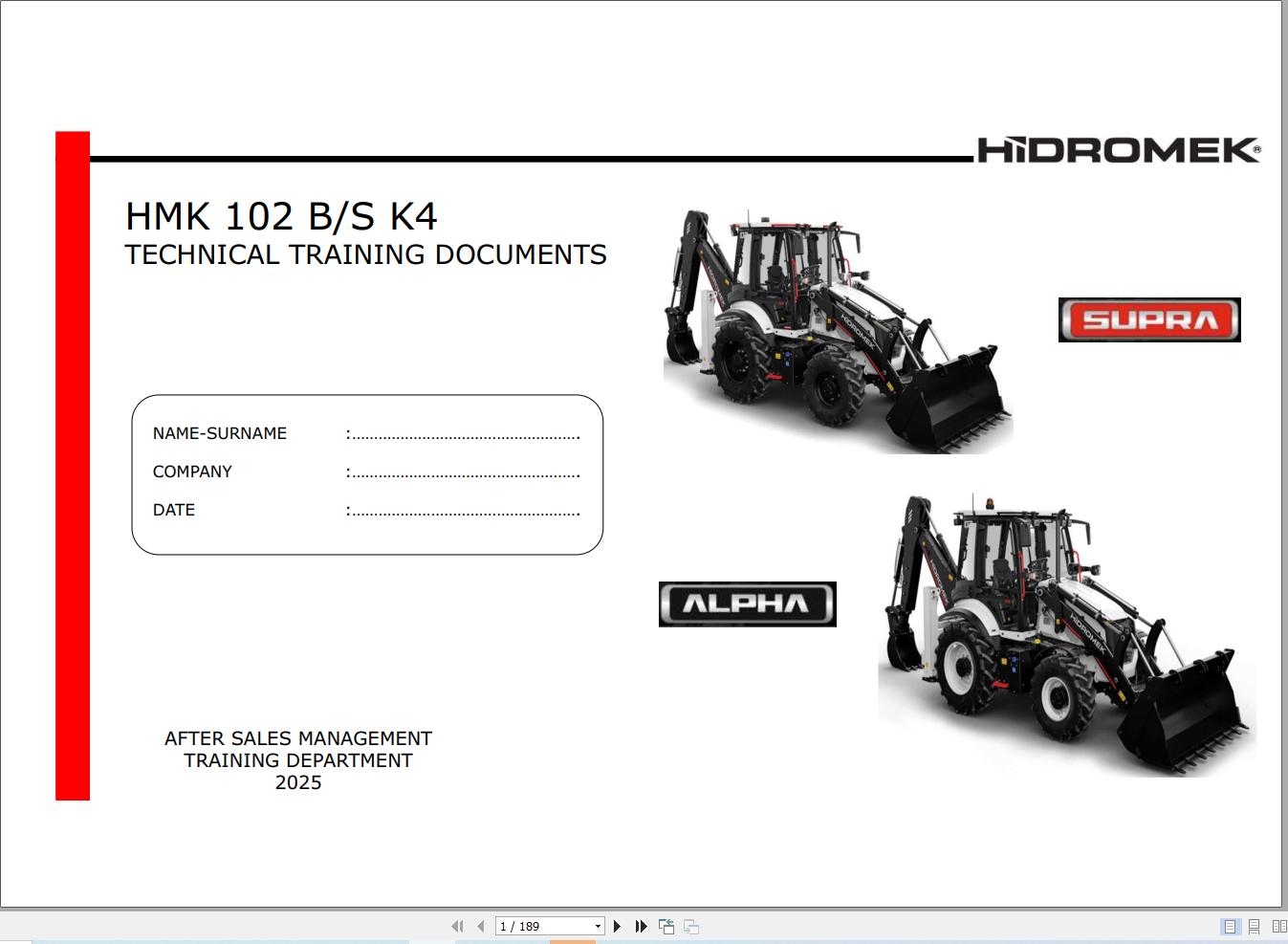Click 'TRAINING DEPARTMENT' text
The width and height of the screenshot is (1288, 944).
click(298, 760)
